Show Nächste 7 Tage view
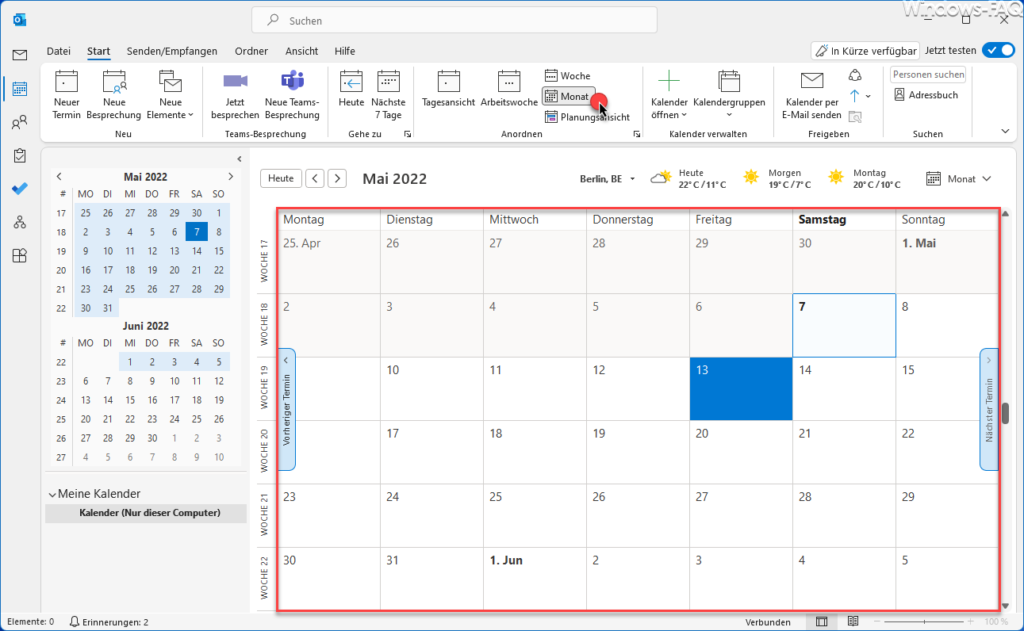The width and height of the screenshot is (1024, 631). click(388, 95)
